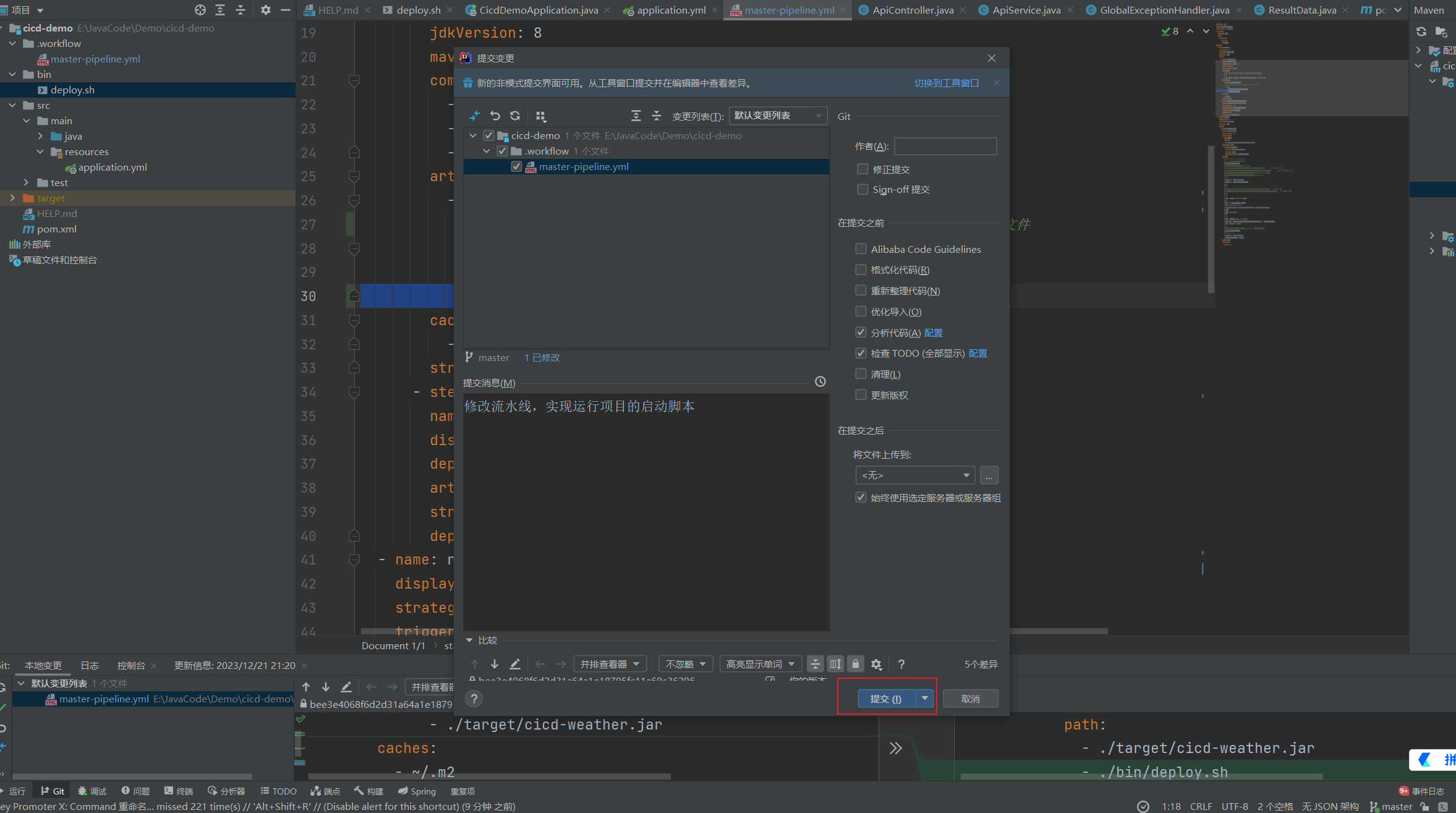Click the round help button at dialog bottom
Screen dimensions: 1456x813
pyautogui.click(x=474, y=699)
